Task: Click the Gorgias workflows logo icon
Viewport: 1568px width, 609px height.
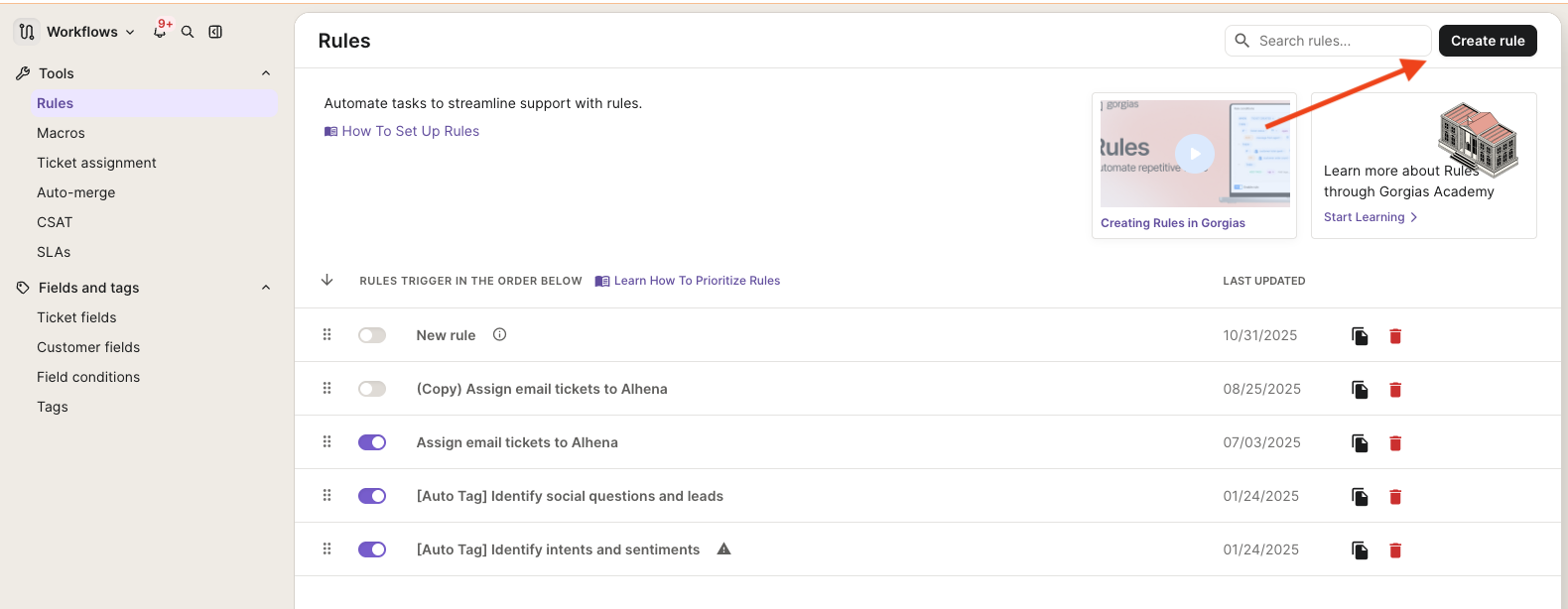Action: [x=27, y=32]
